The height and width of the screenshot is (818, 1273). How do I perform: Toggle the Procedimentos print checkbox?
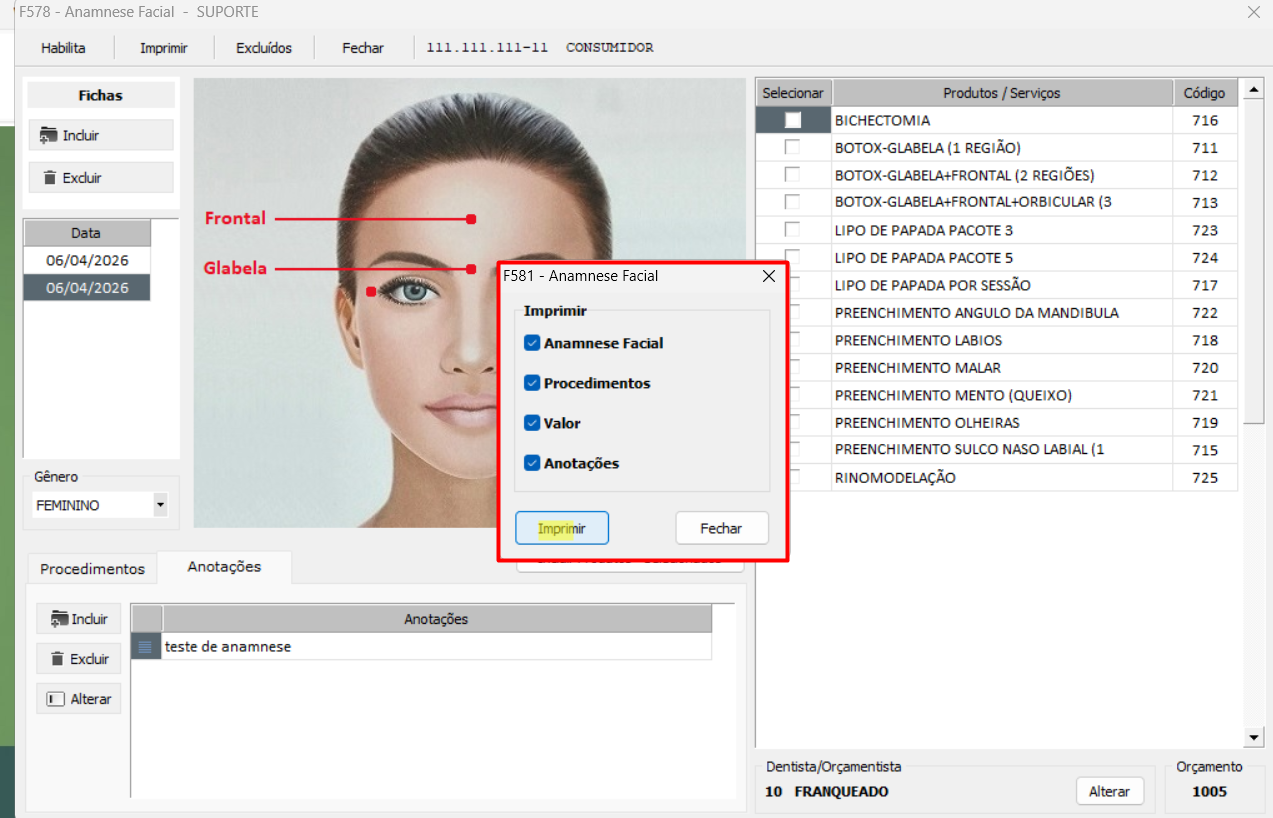[532, 383]
